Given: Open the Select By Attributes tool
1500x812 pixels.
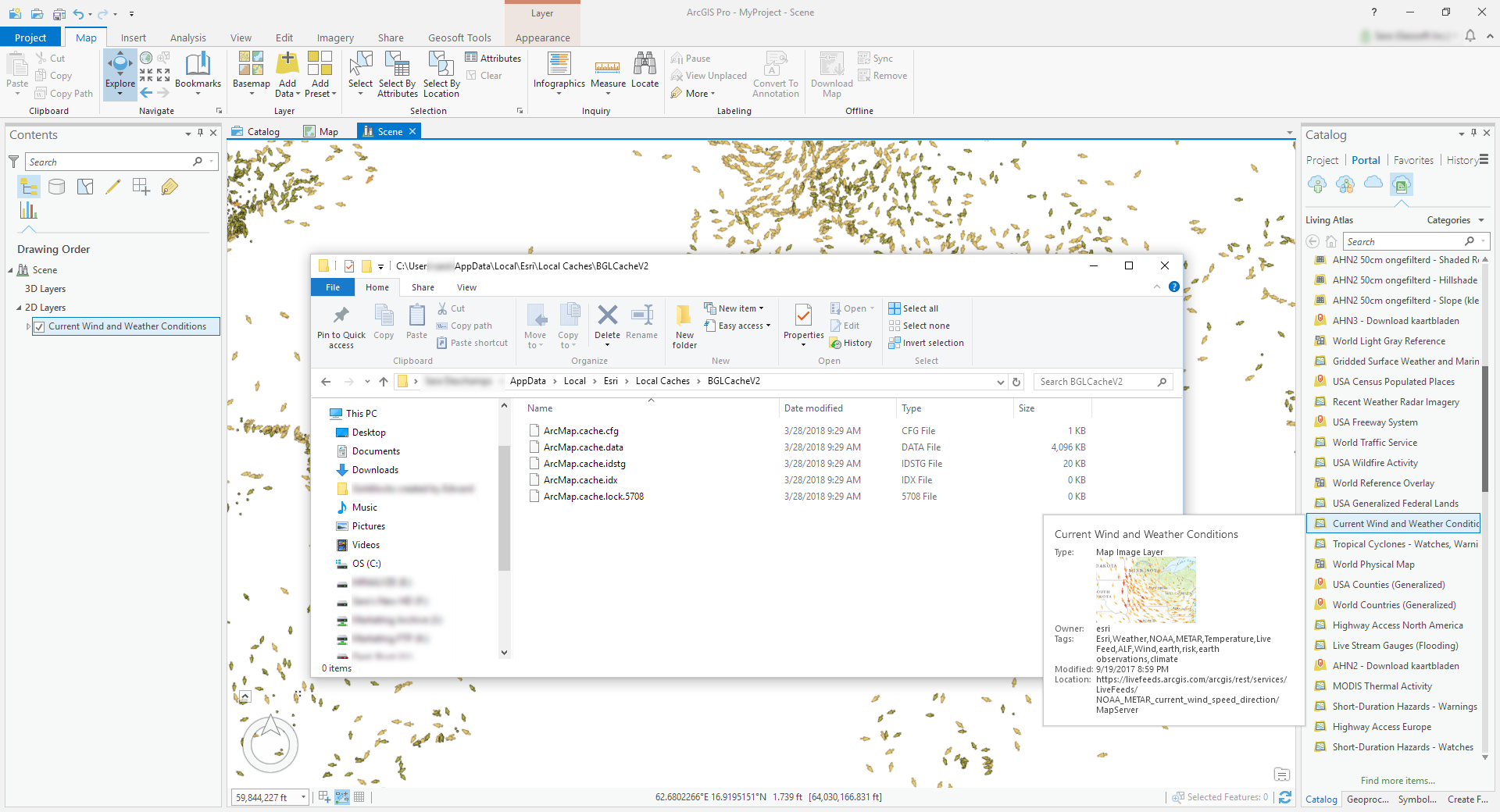Looking at the screenshot, I should coord(397,74).
